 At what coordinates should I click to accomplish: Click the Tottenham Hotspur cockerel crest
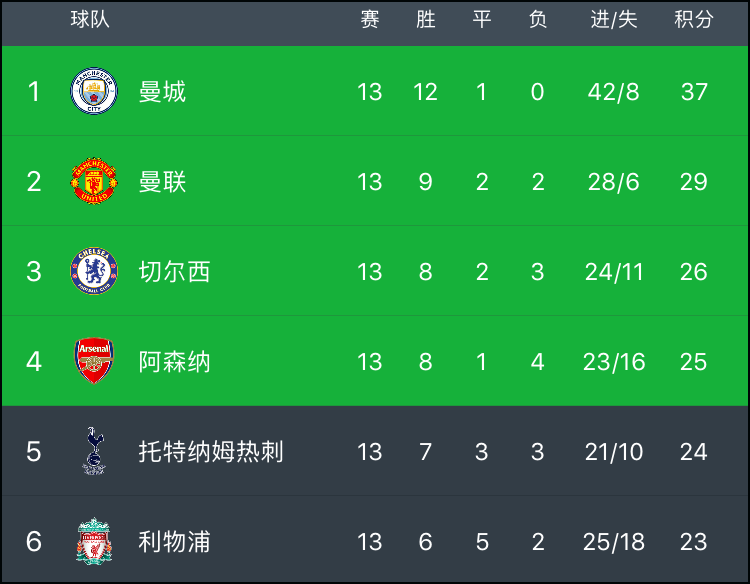pyautogui.click(x=94, y=451)
